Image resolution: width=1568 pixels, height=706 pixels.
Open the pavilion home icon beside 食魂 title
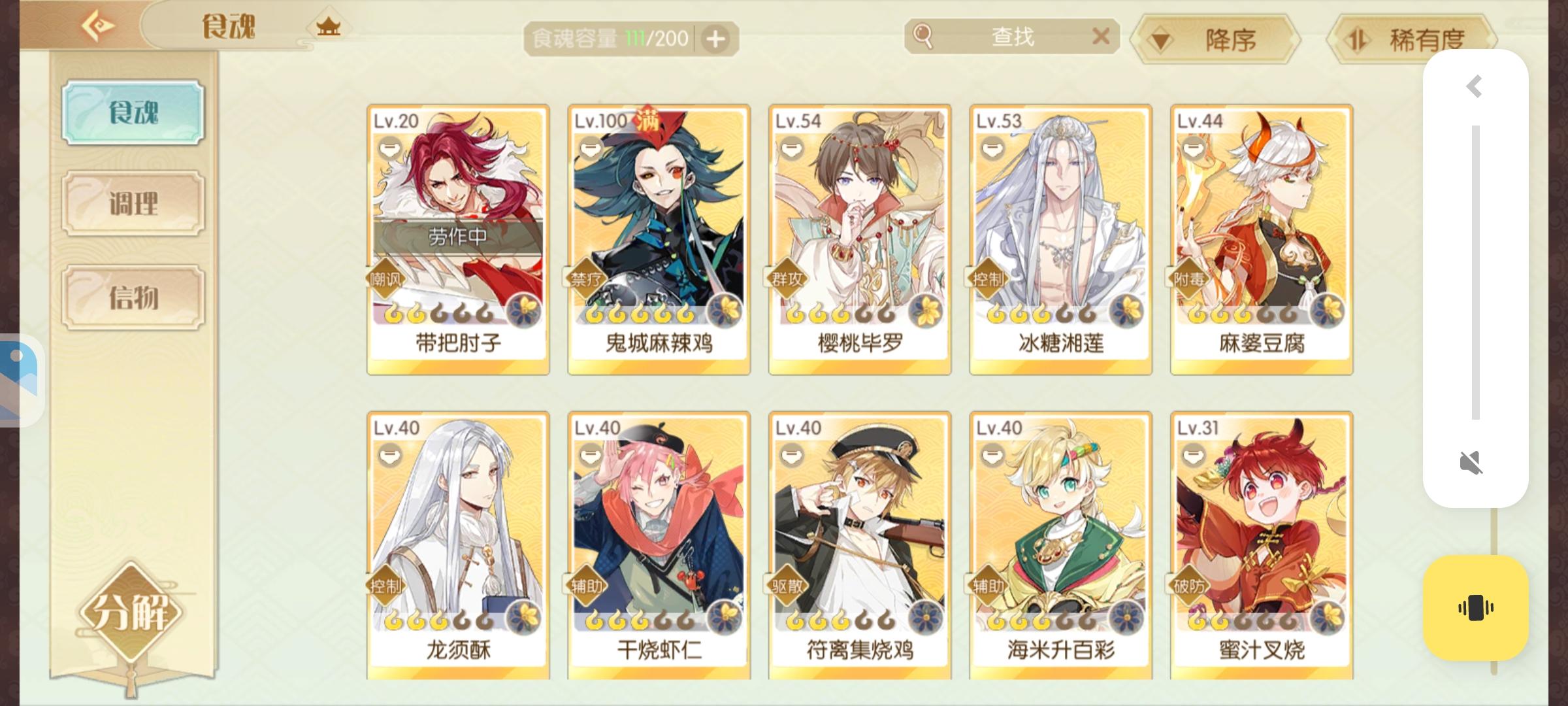pos(329,27)
